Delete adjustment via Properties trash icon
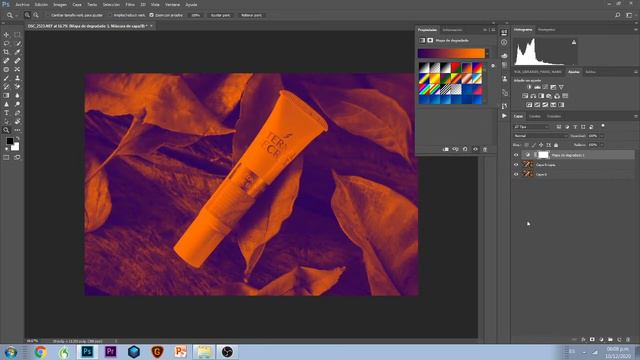This screenshot has width=640, height=360. coord(485,149)
